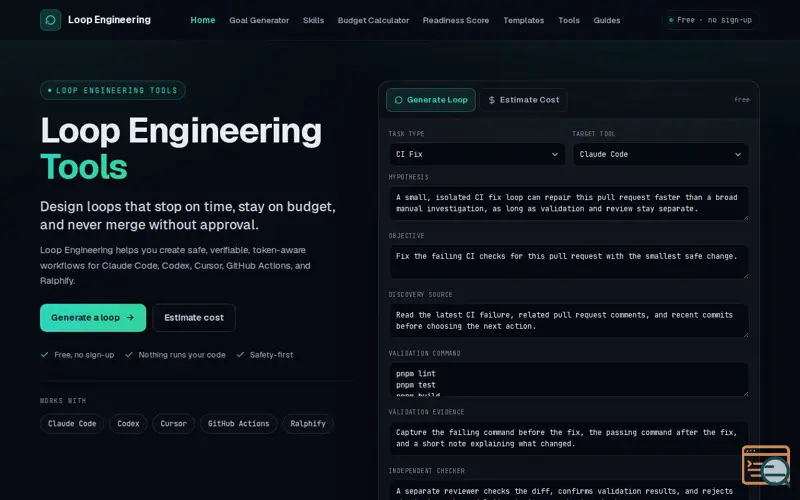Click the Estimate cost hero button
Image resolution: width=800 pixels, height=500 pixels.
[194, 318]
